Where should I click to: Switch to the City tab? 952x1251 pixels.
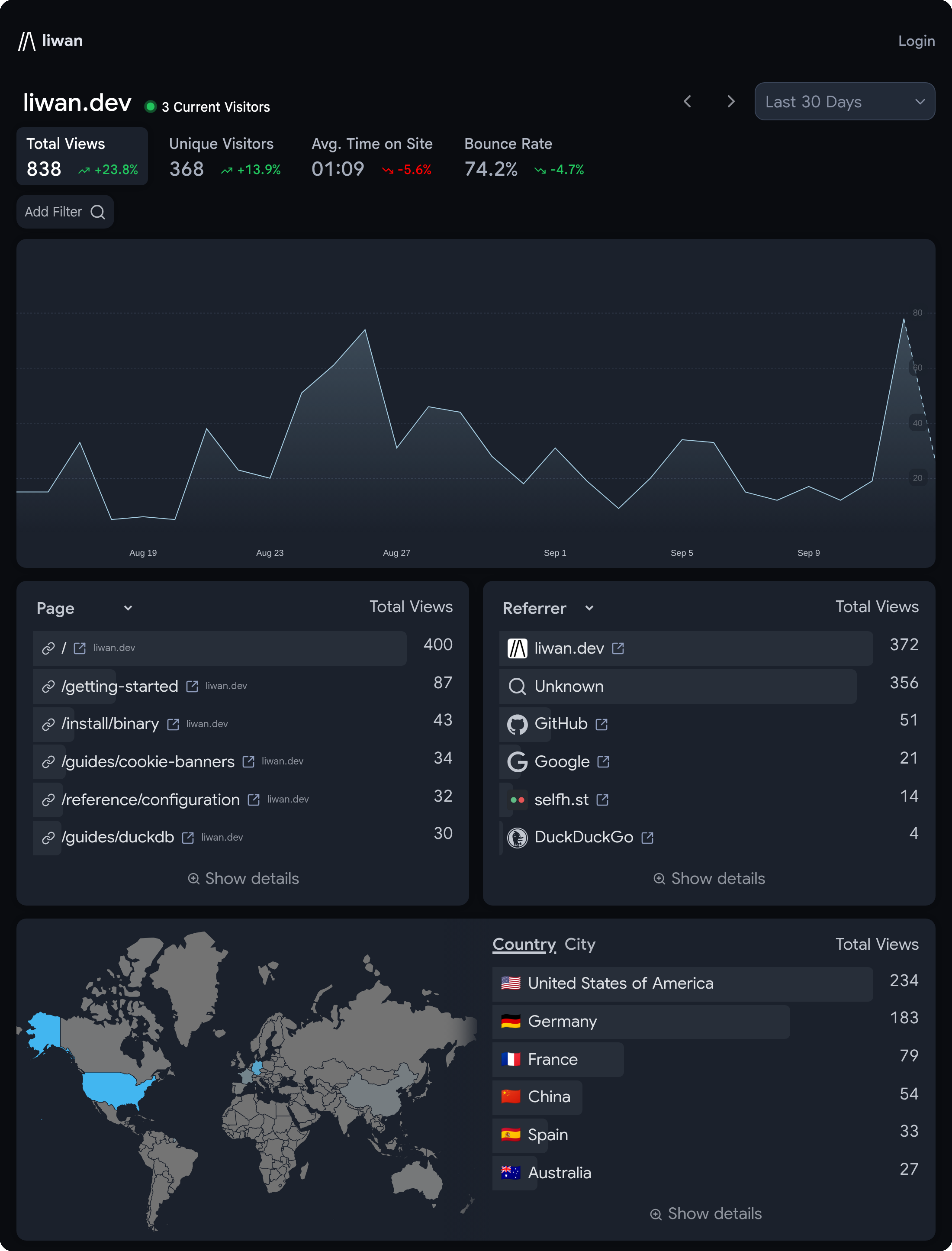pyautogui.click(x=580, y=945)
